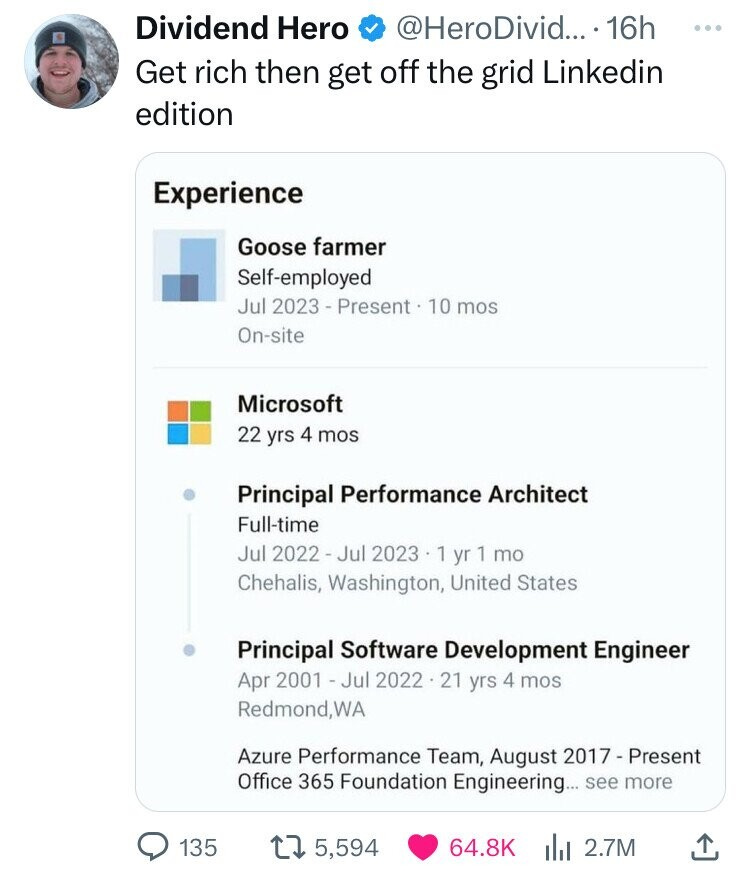Open replies by clicking the comment icon

tap(151, 846)
